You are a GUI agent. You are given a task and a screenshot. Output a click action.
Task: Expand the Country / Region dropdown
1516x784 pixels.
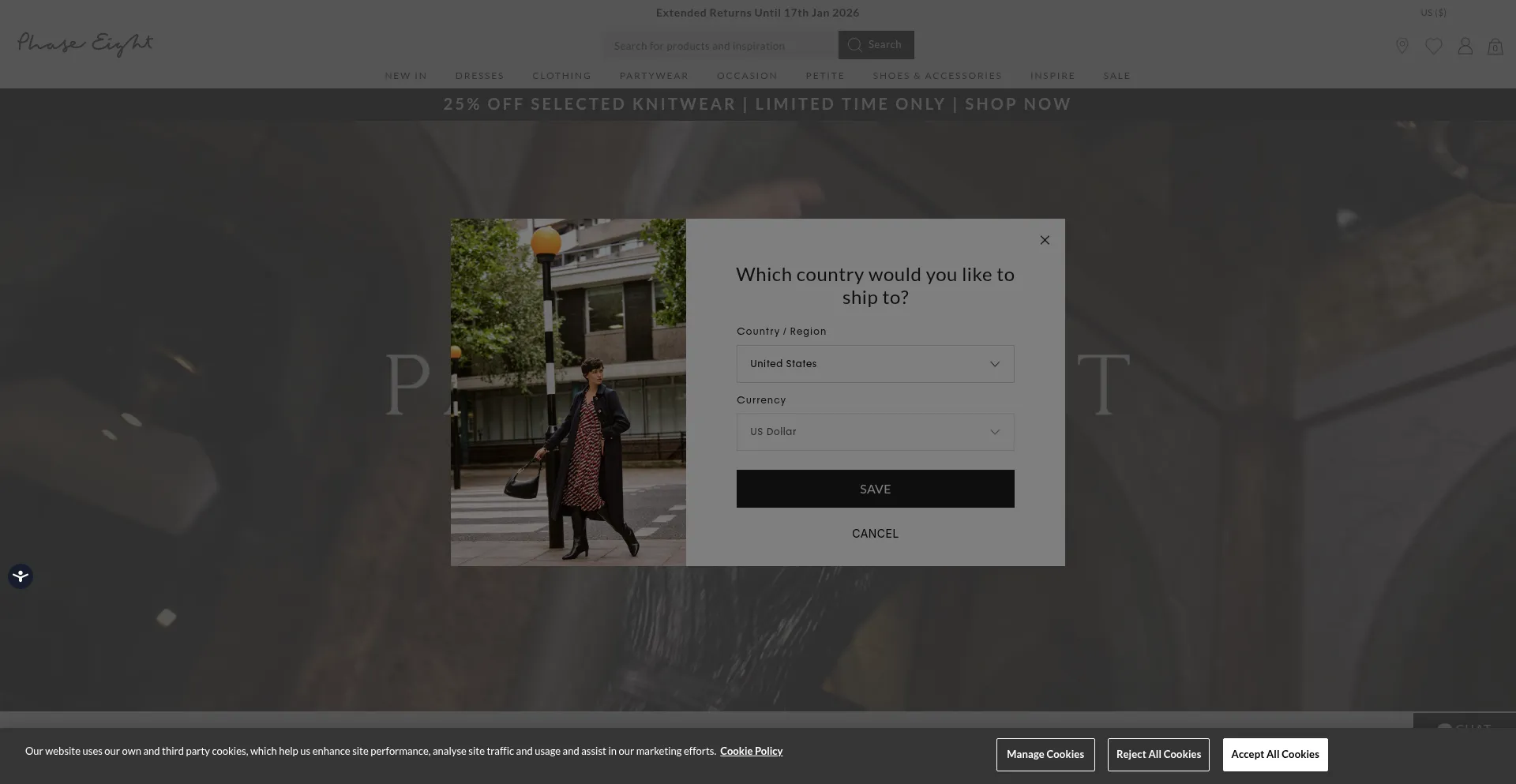click(875, 364)
